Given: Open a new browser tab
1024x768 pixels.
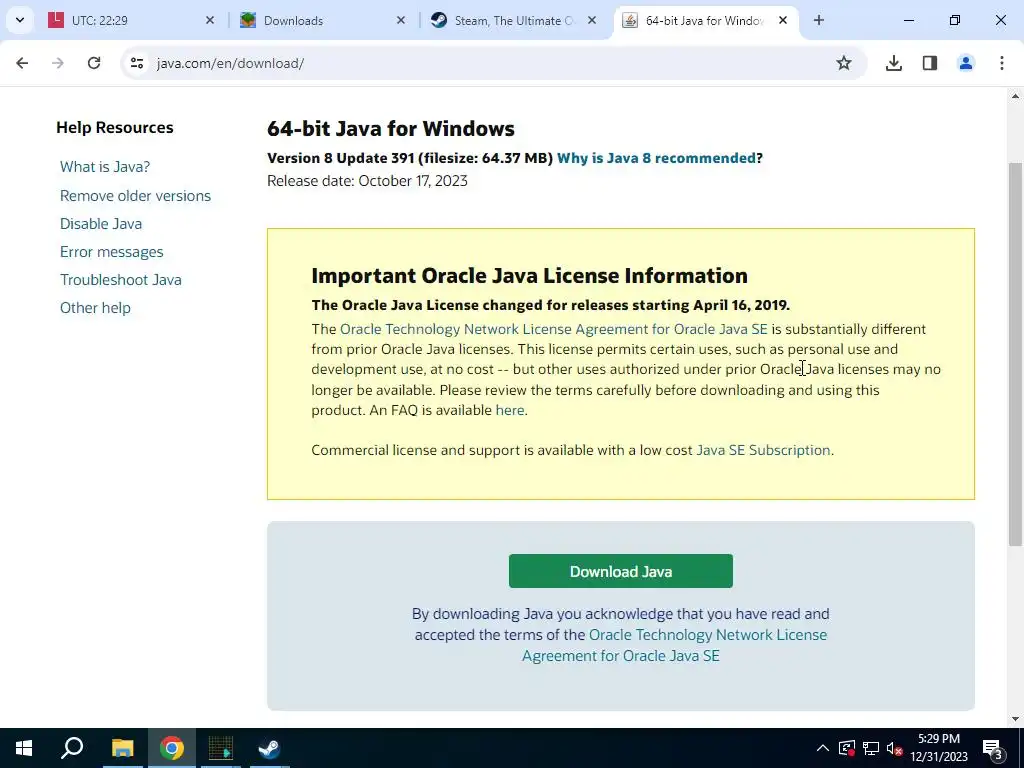Looking at the screenshot, I should click(x=819, y=20).
